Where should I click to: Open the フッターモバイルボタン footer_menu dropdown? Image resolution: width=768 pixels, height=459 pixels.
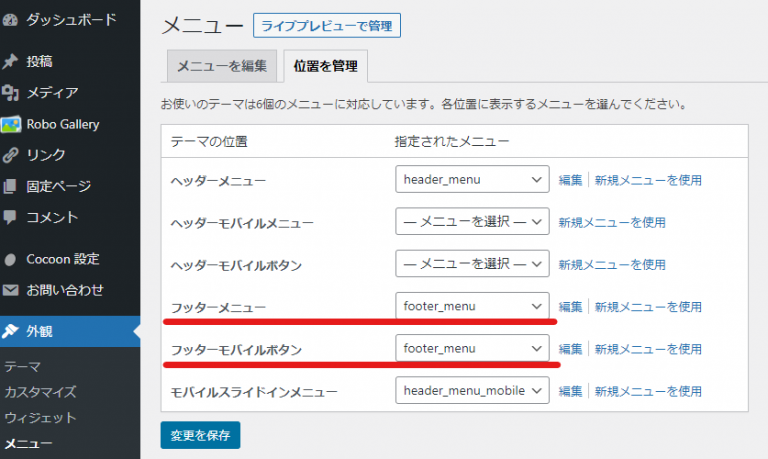[x=473, y=348]
